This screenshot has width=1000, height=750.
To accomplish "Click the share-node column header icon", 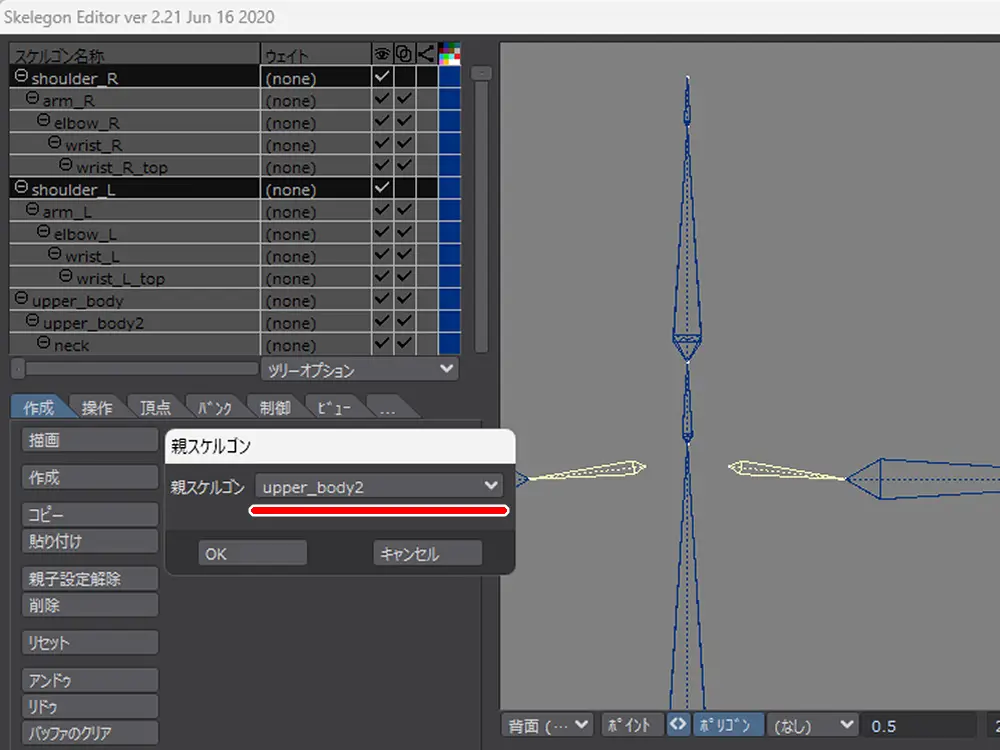I will pyautogui.click(x=426, y=54).
